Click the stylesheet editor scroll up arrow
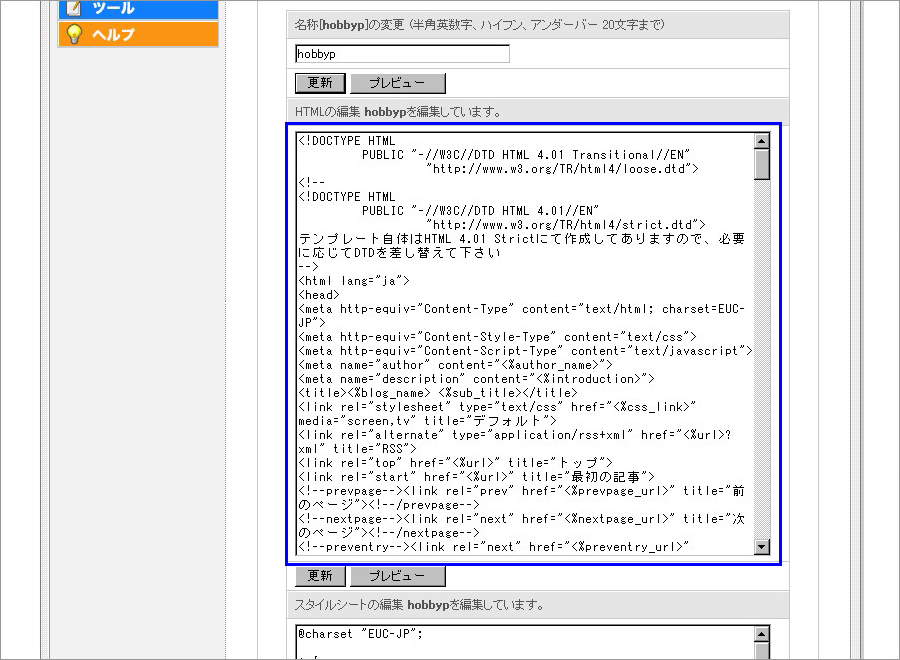Screen dimensions: 900x660 [x=762, y=634]
